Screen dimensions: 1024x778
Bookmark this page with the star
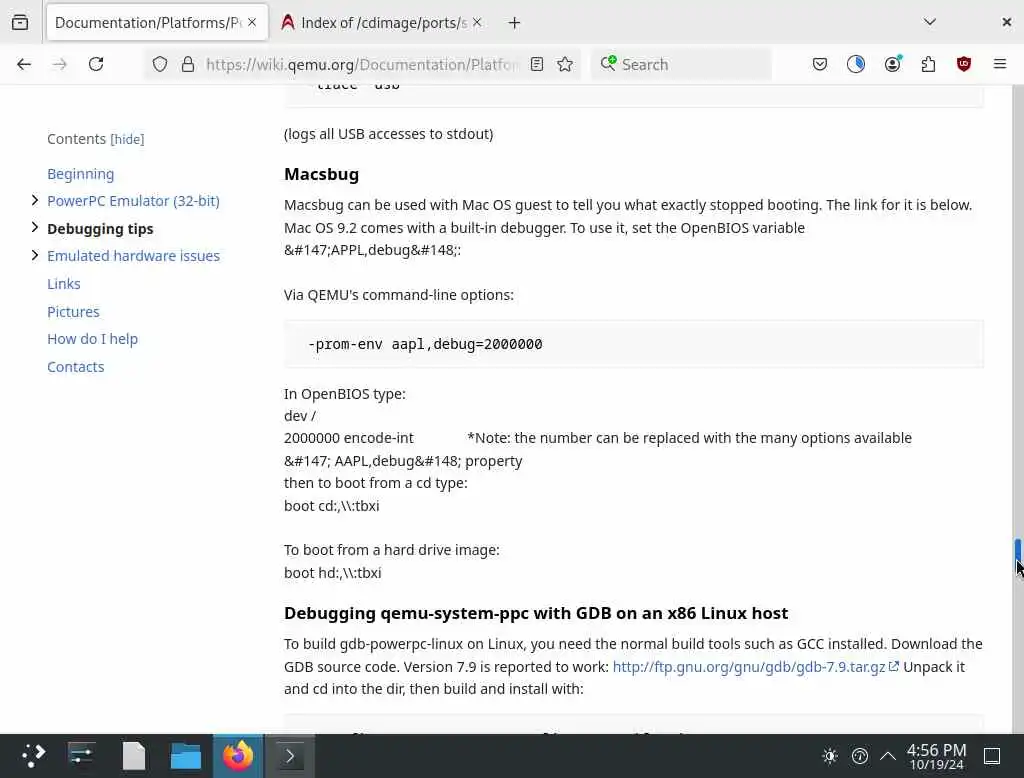tap(566, 64)
